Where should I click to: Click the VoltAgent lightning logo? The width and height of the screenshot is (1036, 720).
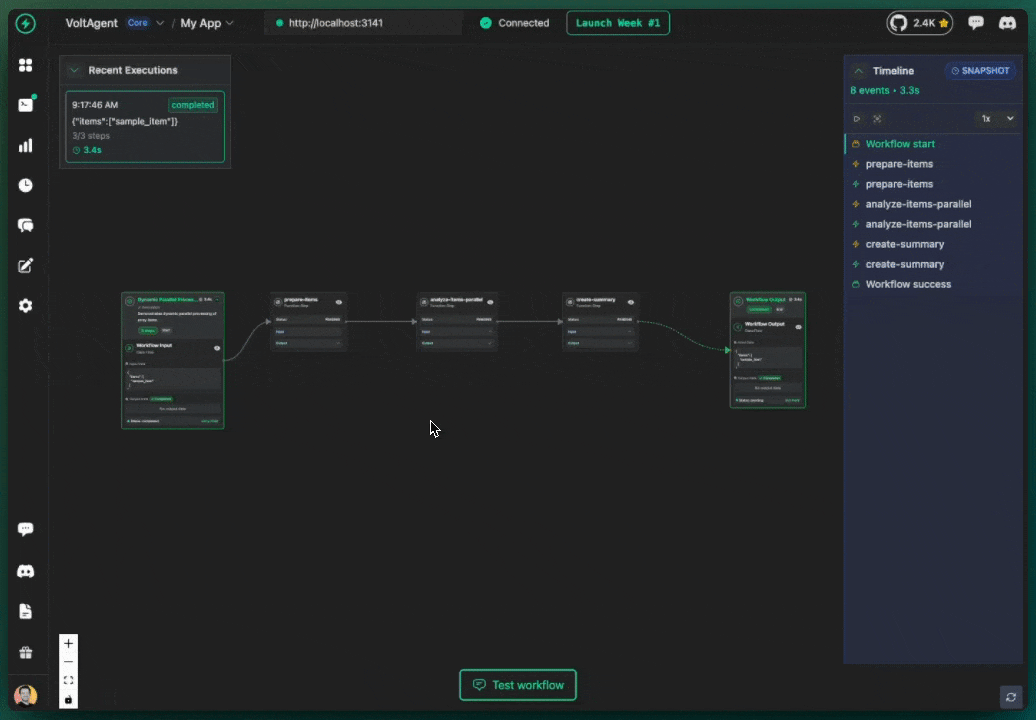25,24
